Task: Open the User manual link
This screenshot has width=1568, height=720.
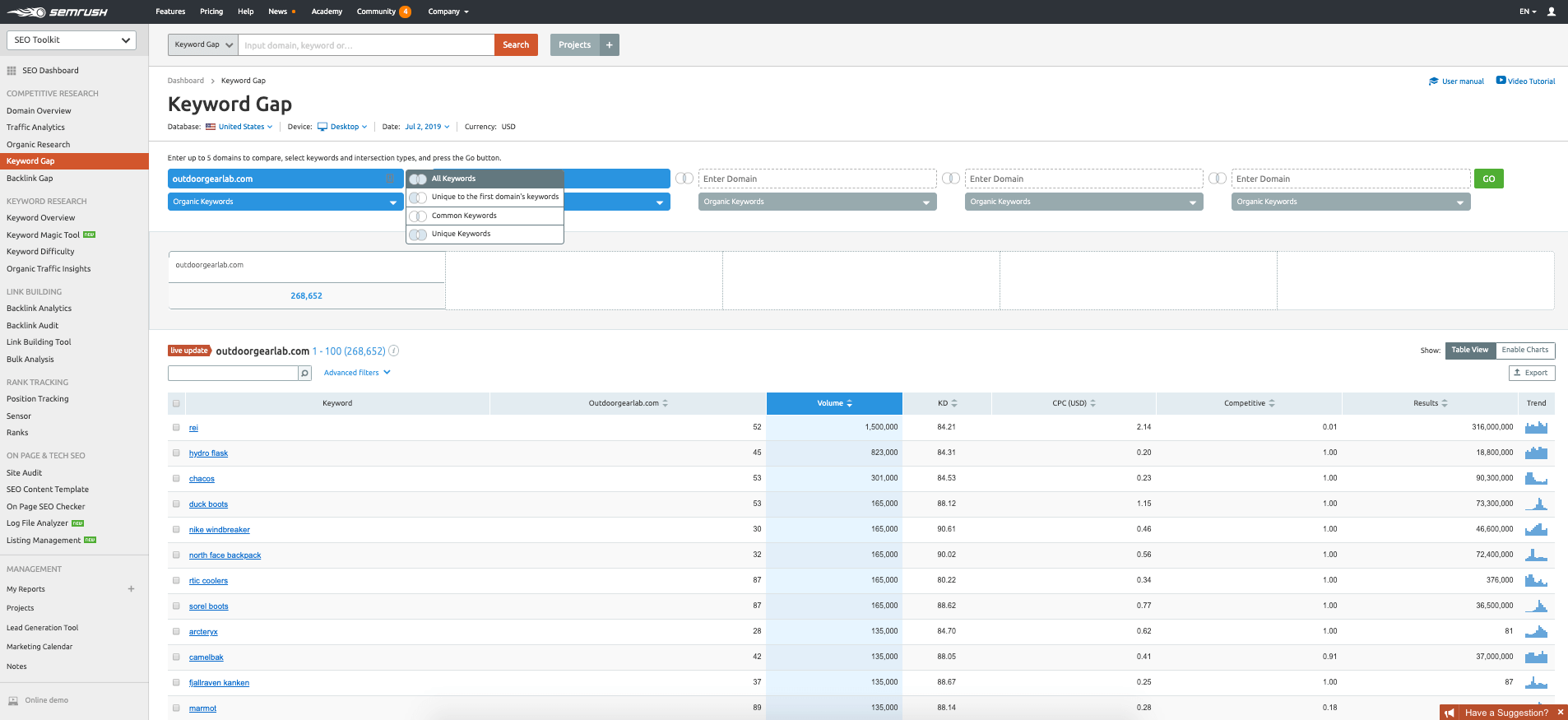Action: tap(1456, 81)
